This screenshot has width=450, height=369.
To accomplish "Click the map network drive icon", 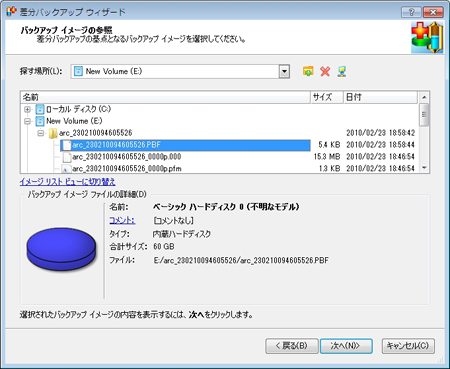I will pyautogui.click(x=342, y=71).
